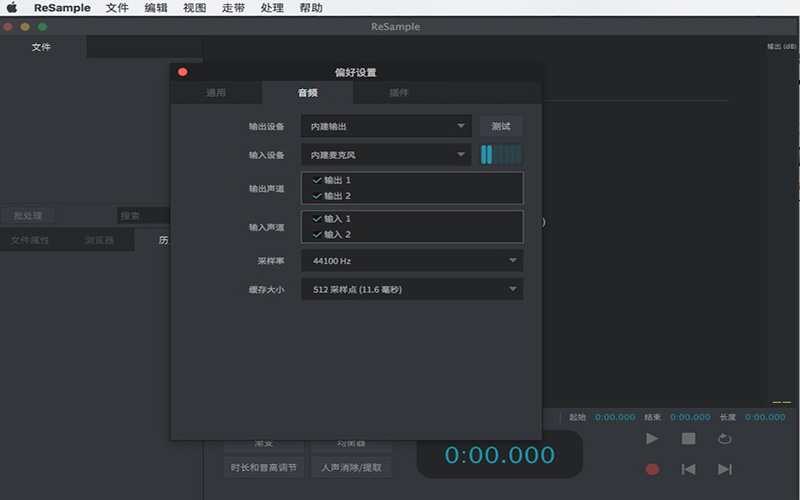Click the 批处理 button
The image size is (800, 500).
tap(28, 216)
